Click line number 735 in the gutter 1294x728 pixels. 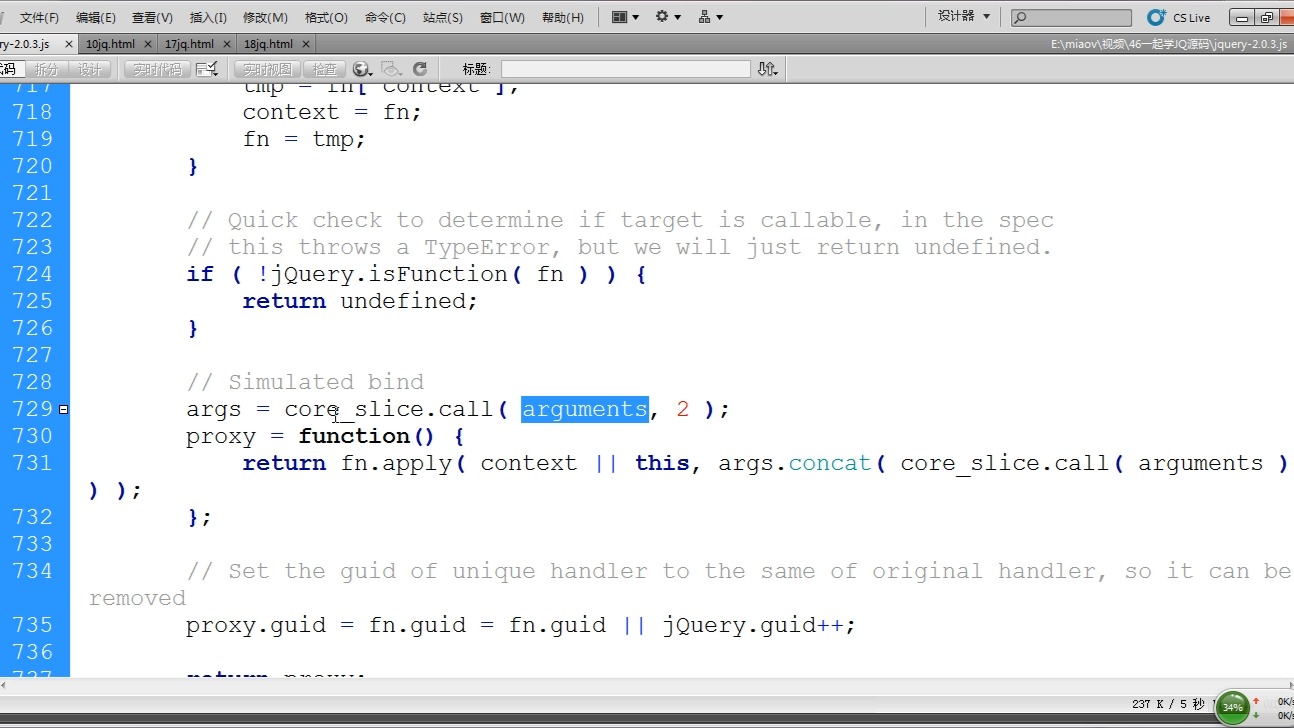pyautogui.click(x=32, y=625)
